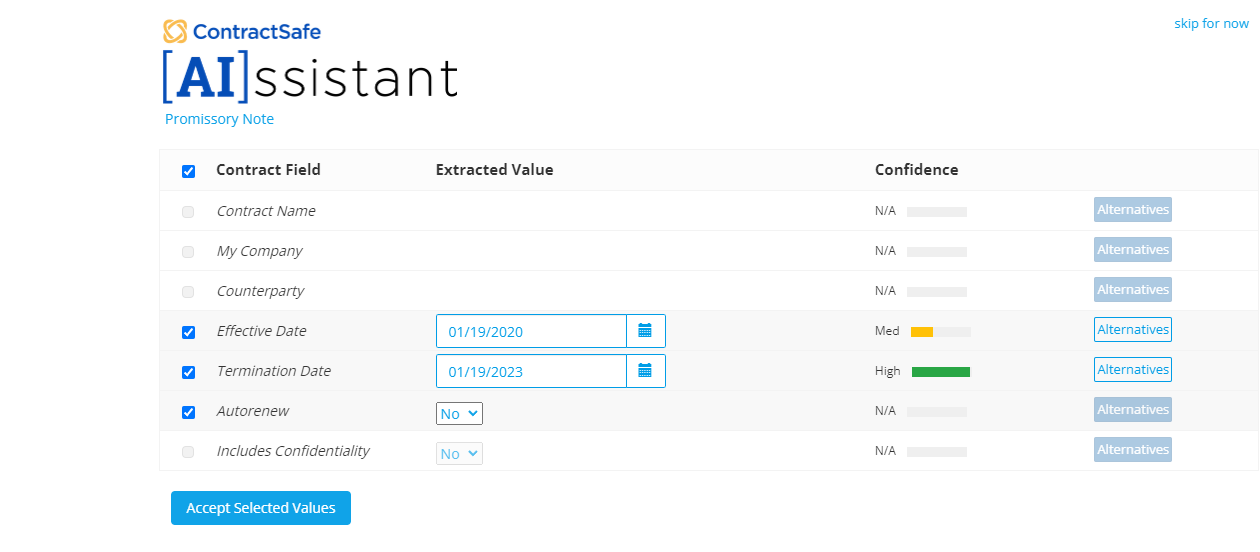The image size is (1260, 552).
Task: Click the Effective Date 01/19/2020 field
Action: (531, 331)
